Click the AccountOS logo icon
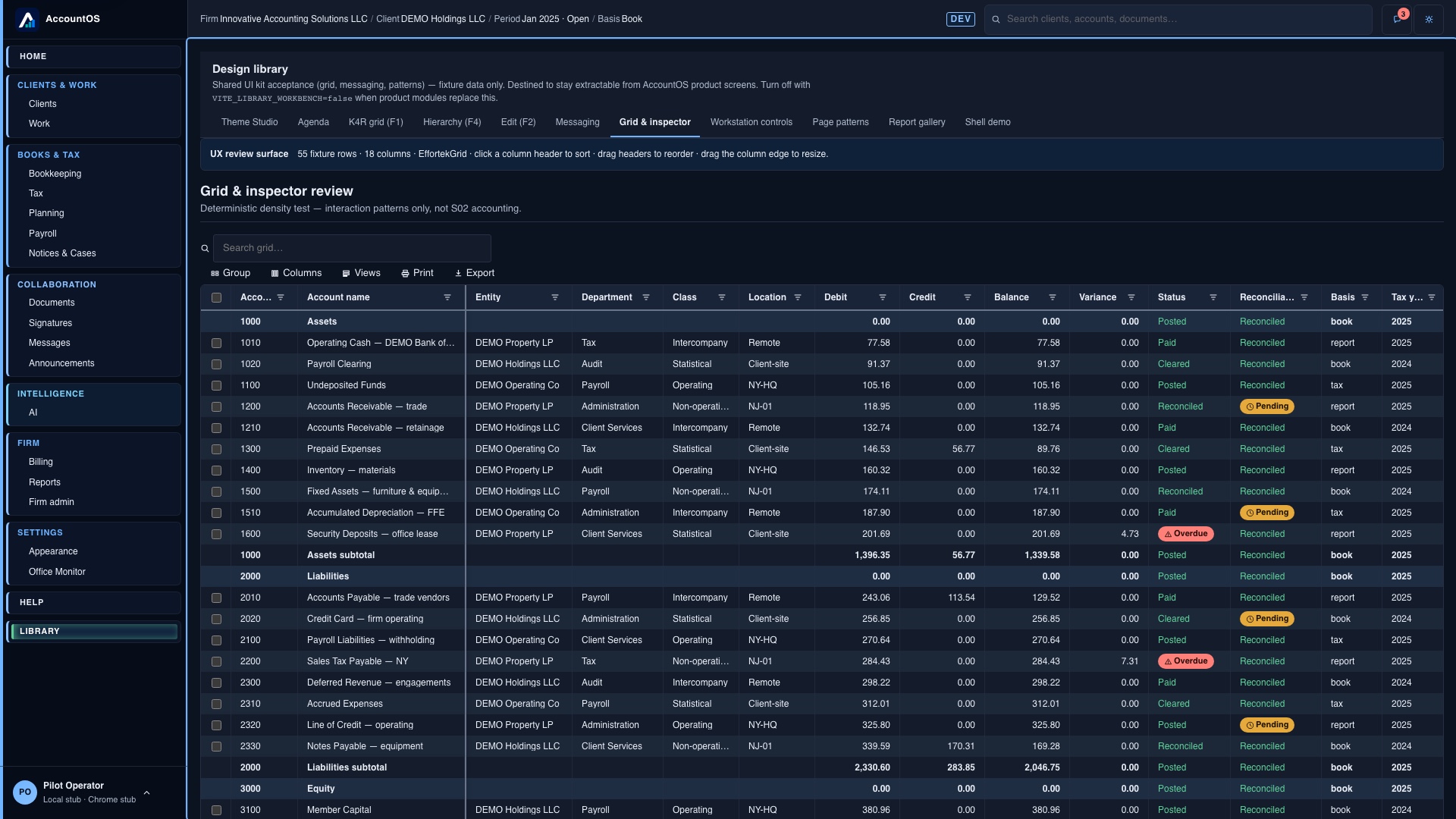Screen dimensions: 1456x819 click(x=27, y=19)
